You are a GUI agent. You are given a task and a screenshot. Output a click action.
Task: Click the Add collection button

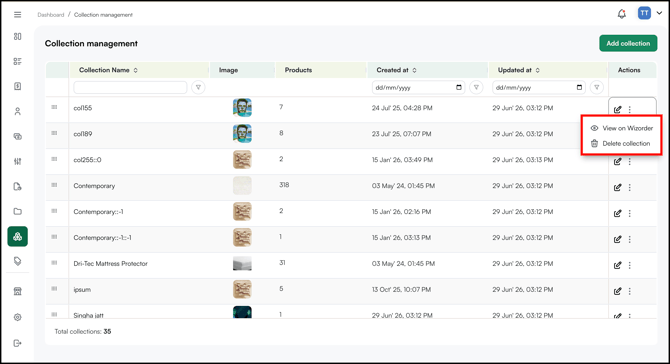628,43
